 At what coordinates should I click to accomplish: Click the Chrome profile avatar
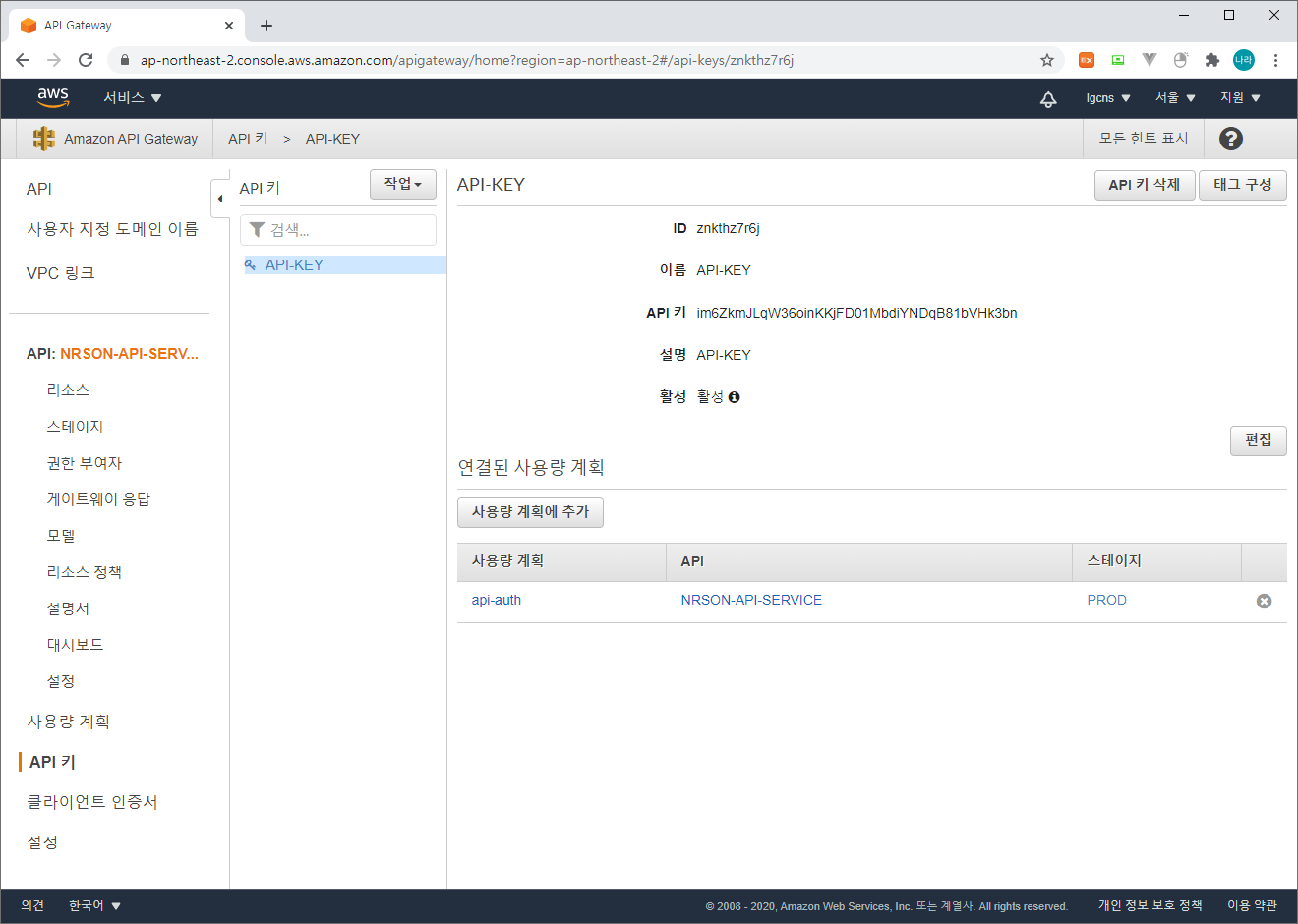pos(1244,60)
